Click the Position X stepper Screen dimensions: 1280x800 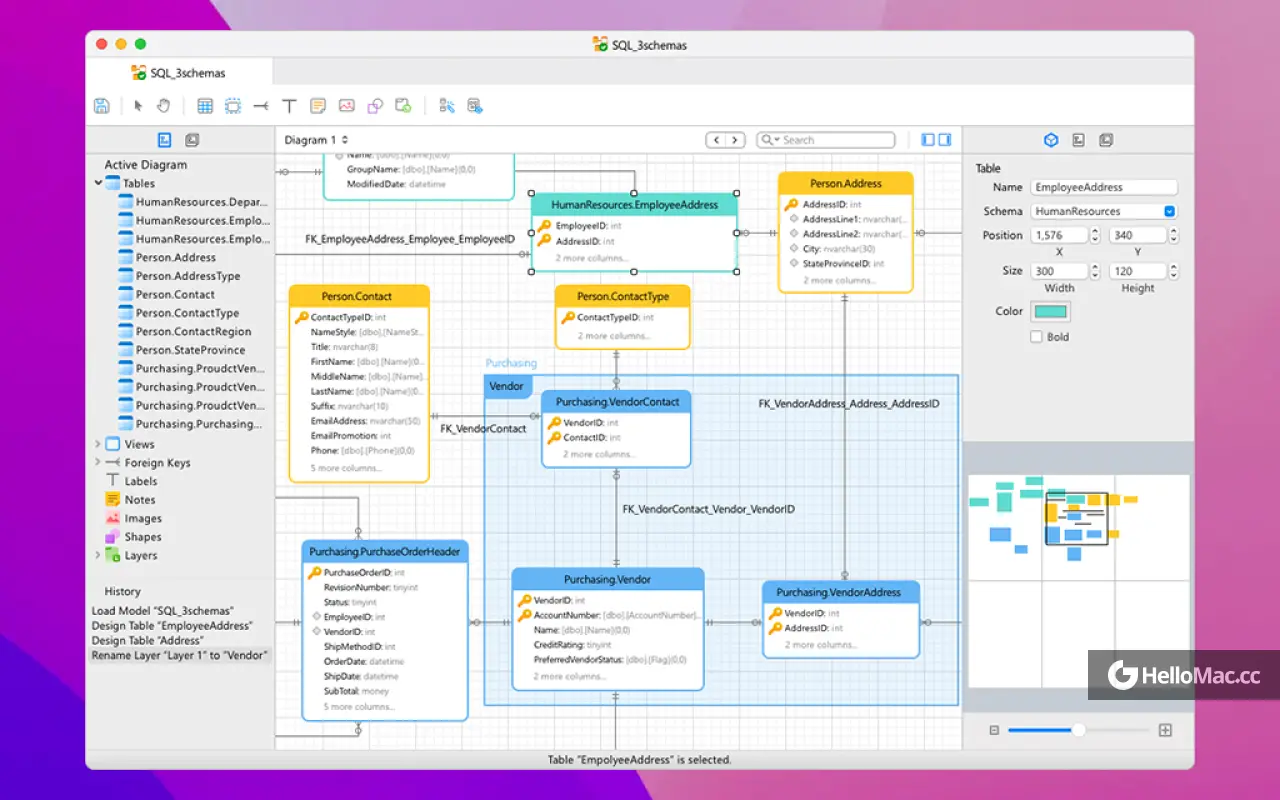(1095, 235)
